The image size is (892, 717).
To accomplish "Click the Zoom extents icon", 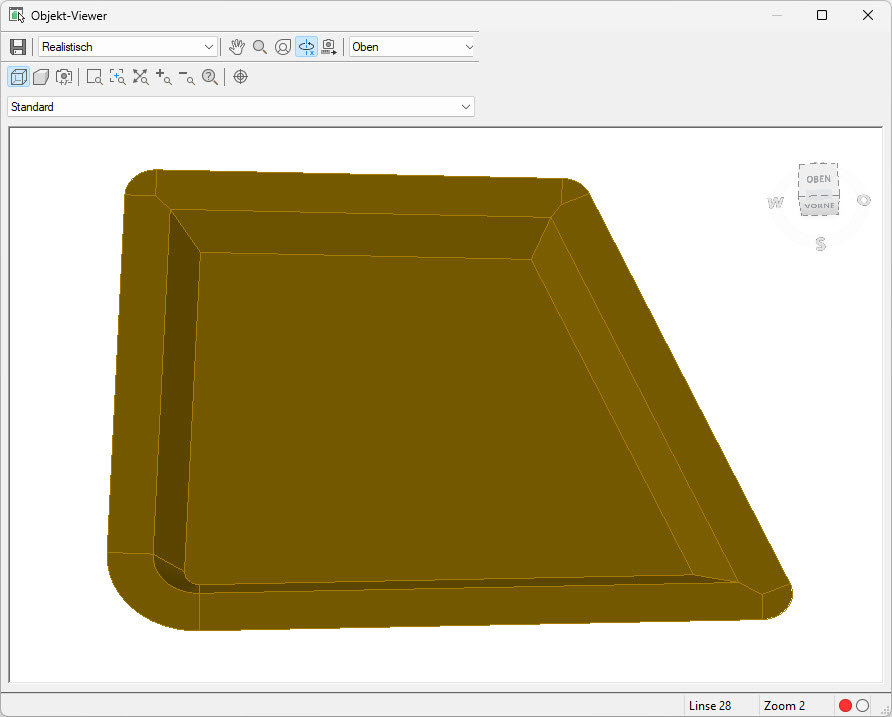I will [140, 77].
